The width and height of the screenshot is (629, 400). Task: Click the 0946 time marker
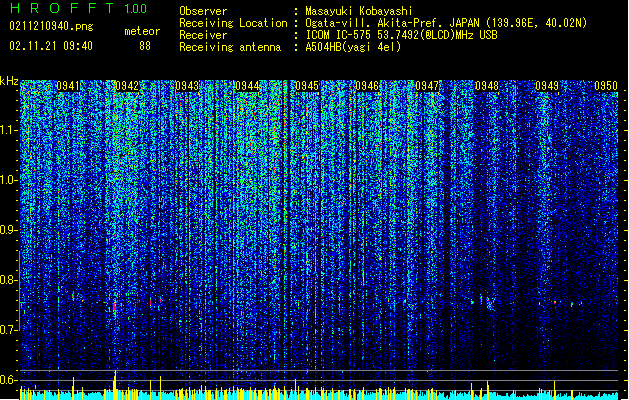(x=367, y=86)
